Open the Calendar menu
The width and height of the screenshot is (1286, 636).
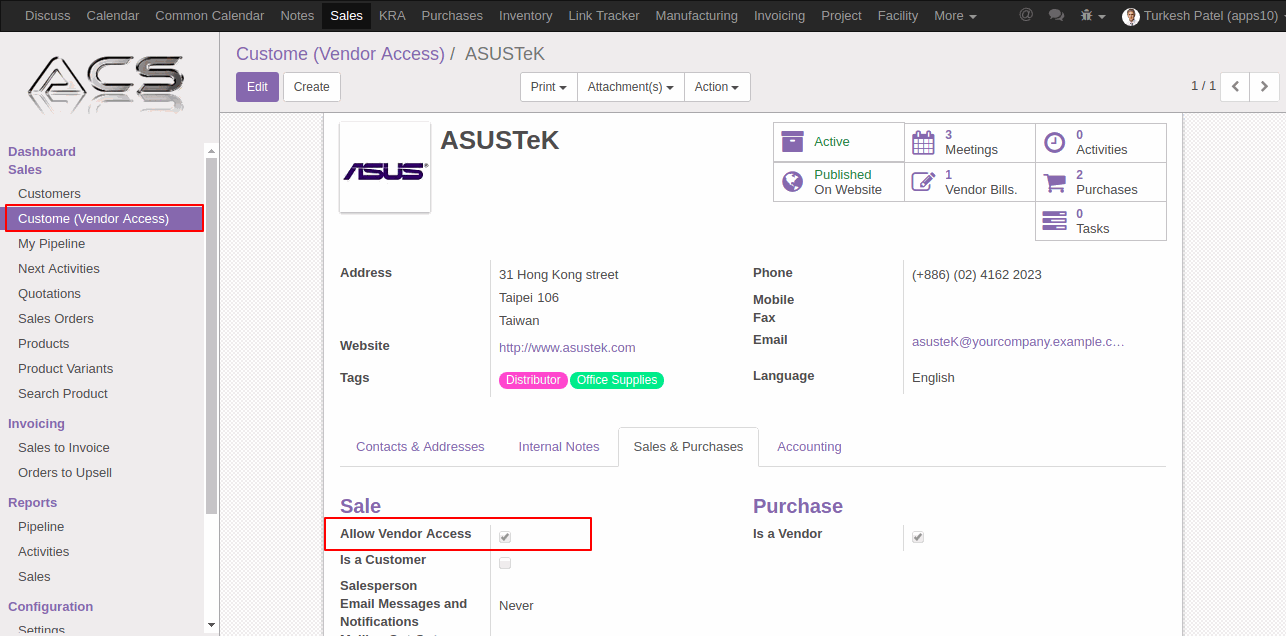pyautogui.click(x=113, y=16)
